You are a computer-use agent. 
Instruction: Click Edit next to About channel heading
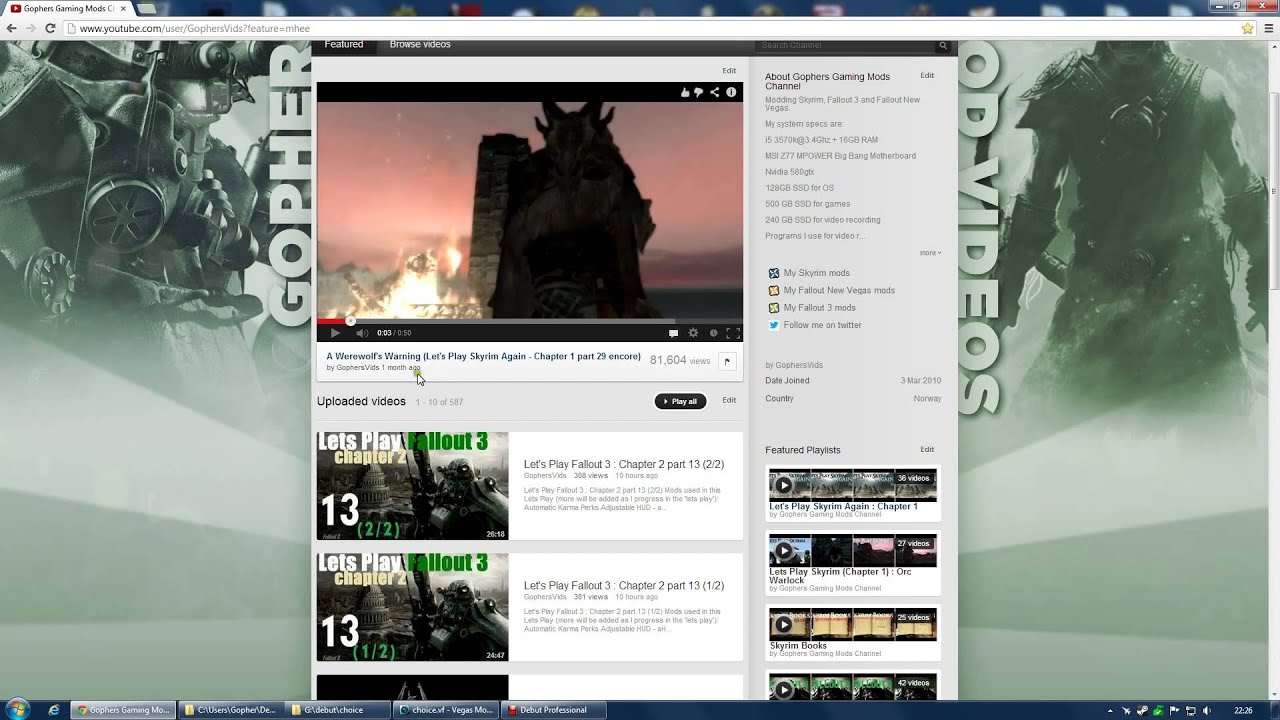pos(927,75)
